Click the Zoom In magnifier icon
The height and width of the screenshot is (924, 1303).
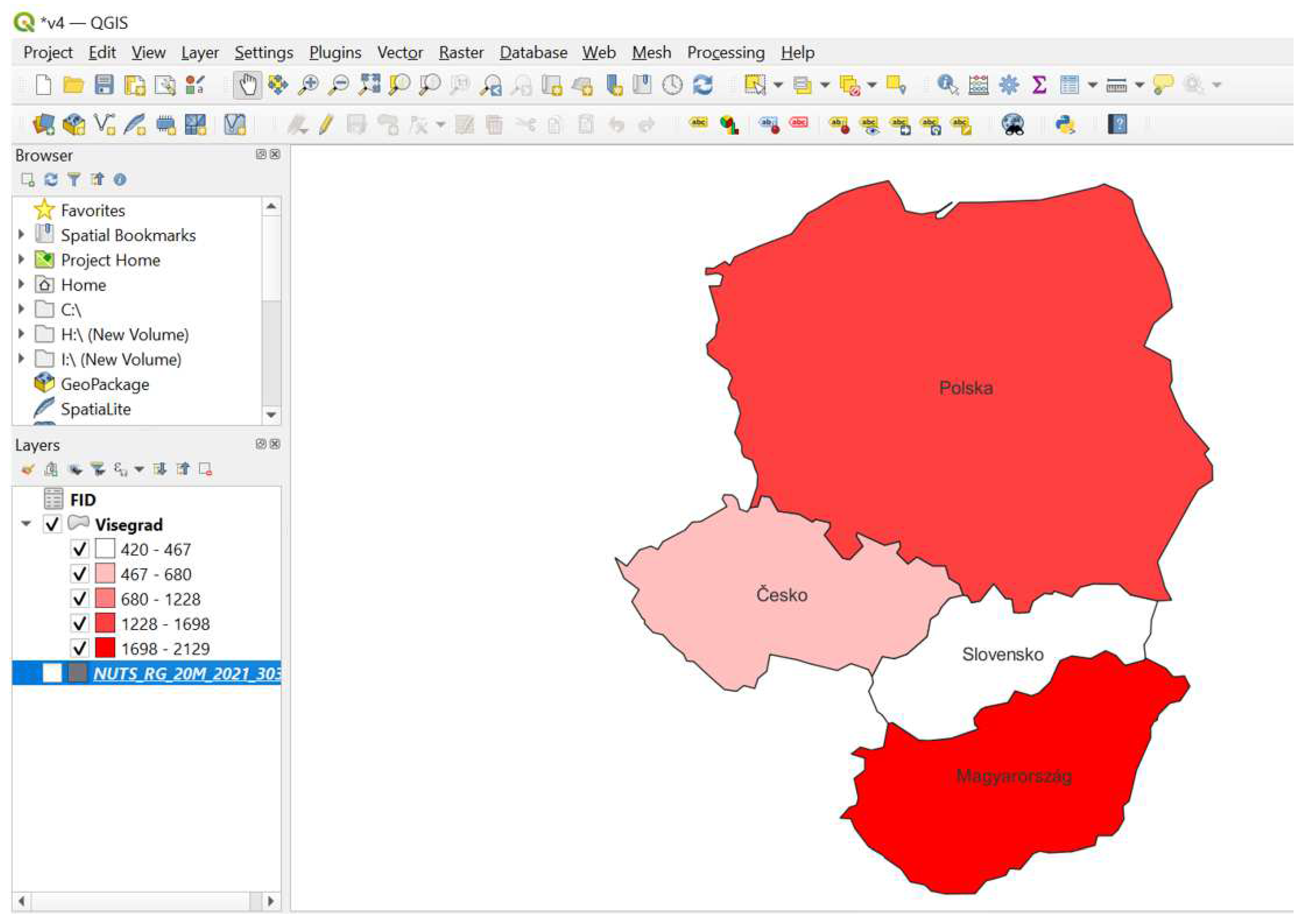pos(309,85)
